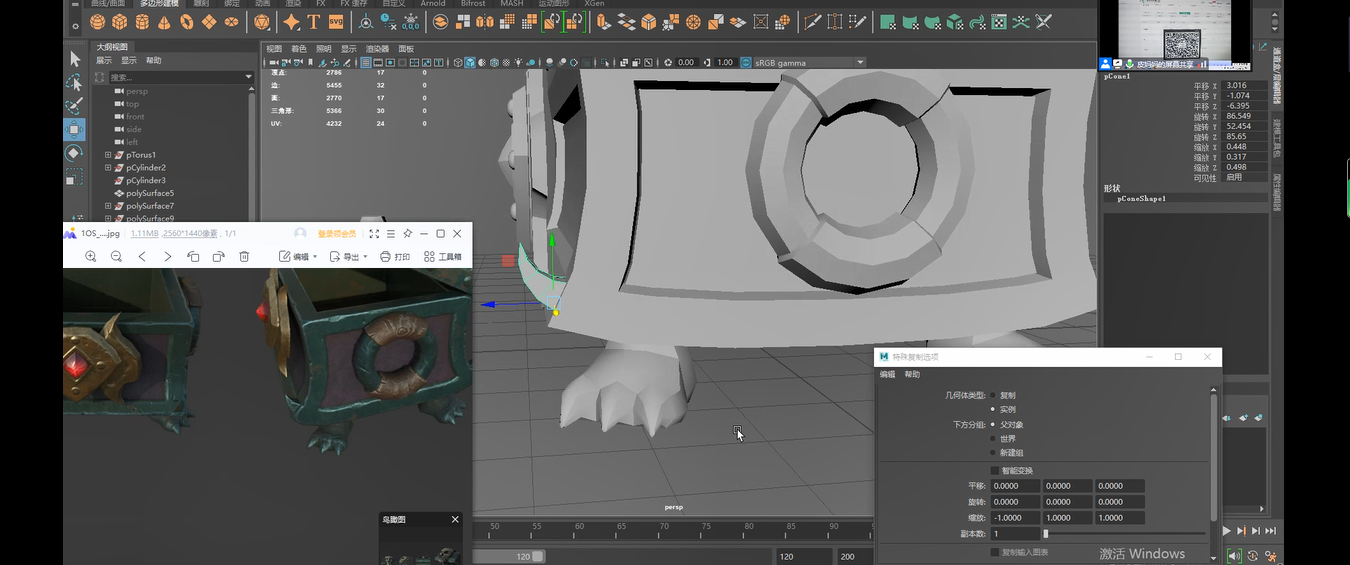Zoom in on the image viewer

(x=91, y=257)
